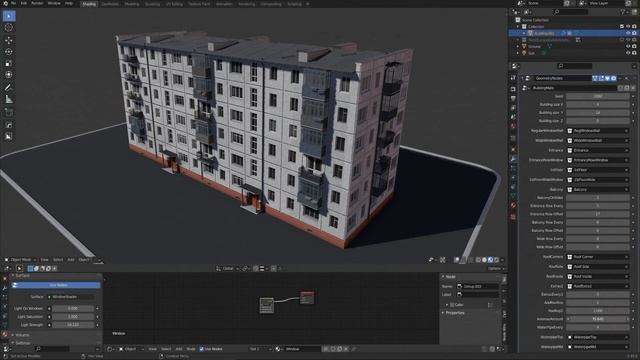
Task: Click the BuildingMatic node group name
Action: coord(573,88)
